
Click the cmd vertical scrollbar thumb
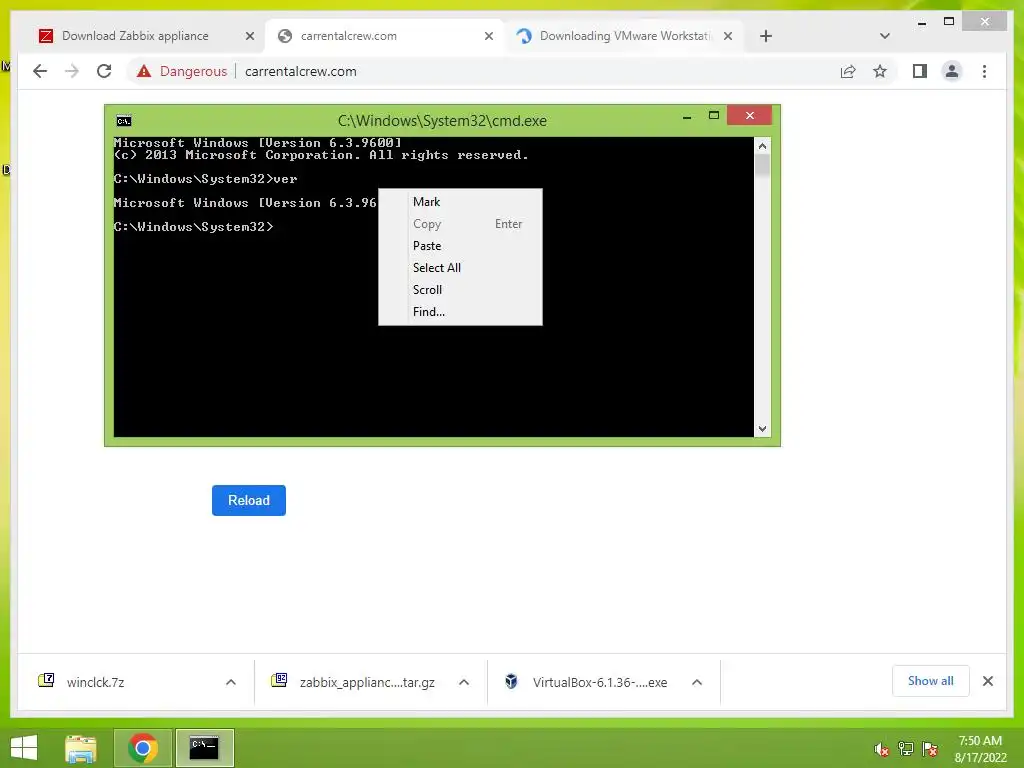pyautogui.click(x=762, y=165)
